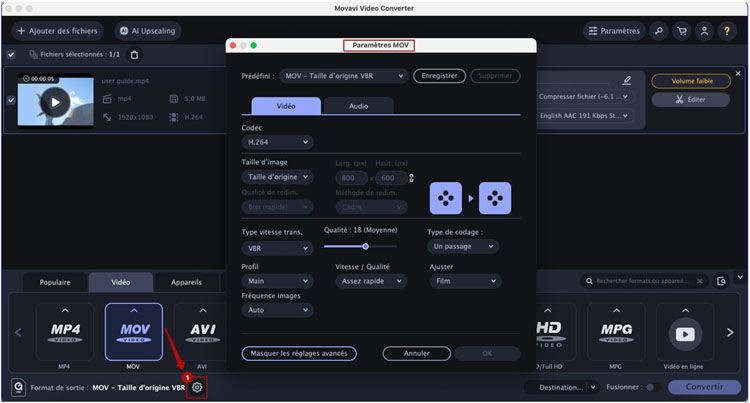Open the Profil Main dropdown
The width and height of the screenshot is (750, 403).
[277, 281]
